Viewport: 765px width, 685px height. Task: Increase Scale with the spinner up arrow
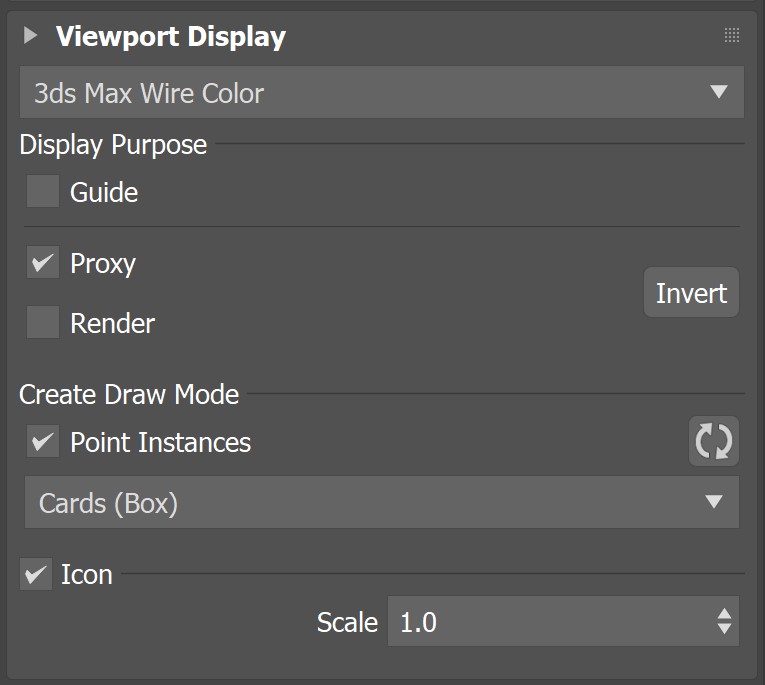[724, 613]
